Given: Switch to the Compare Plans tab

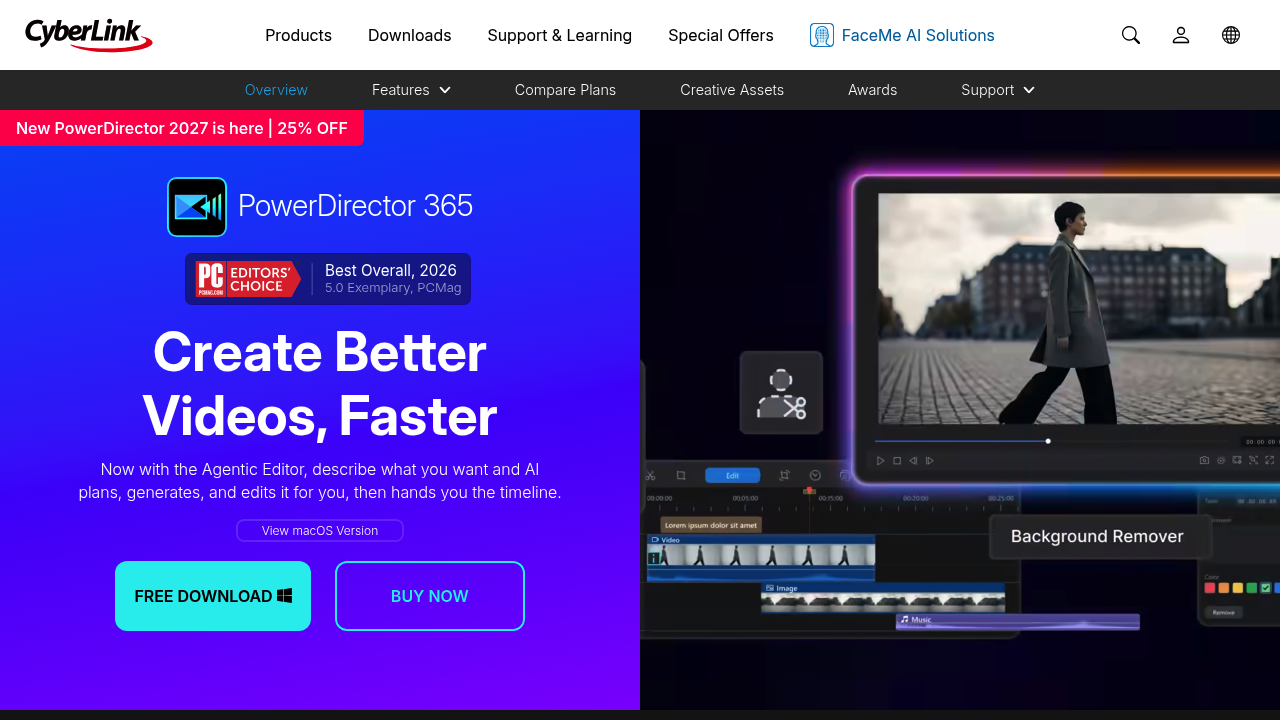Looking at the screenshot, I should pyautogui.click(x=565, y=90).
